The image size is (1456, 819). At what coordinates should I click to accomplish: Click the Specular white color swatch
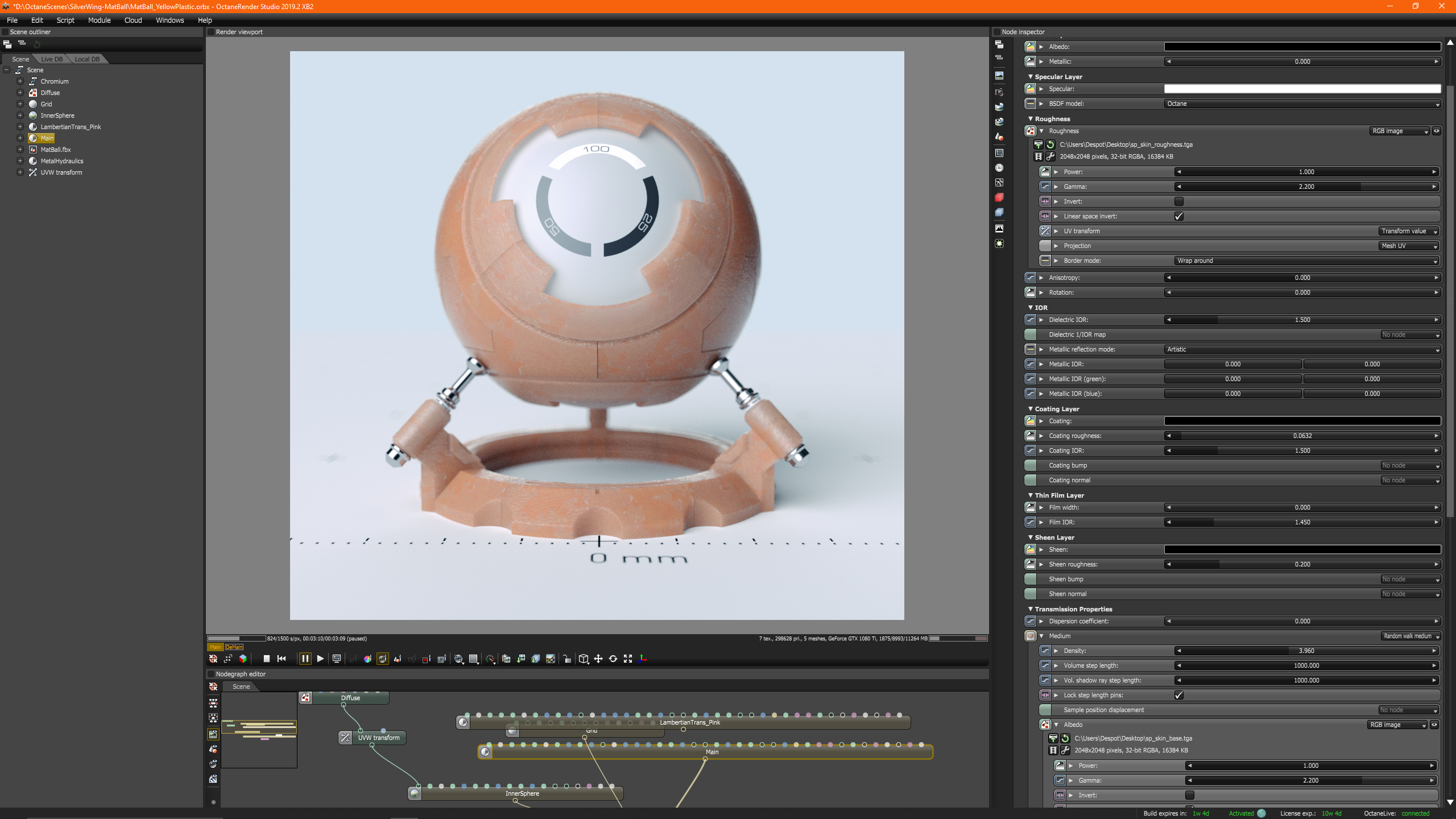(1302, 89)
